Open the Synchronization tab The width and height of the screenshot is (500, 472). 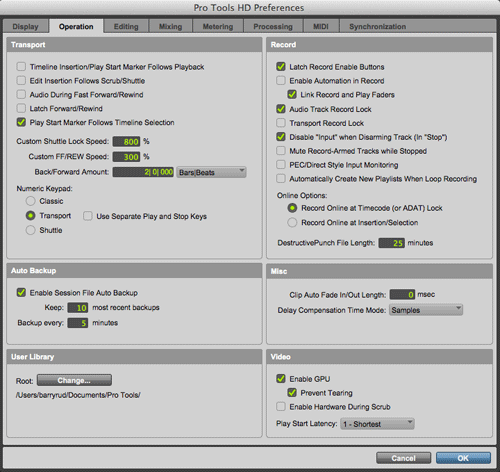[377, 26]
